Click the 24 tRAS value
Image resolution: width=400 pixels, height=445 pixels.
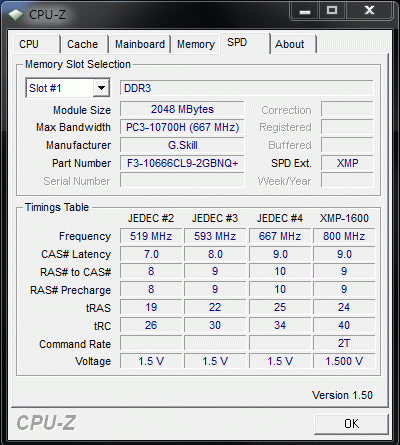click(344, 307)
